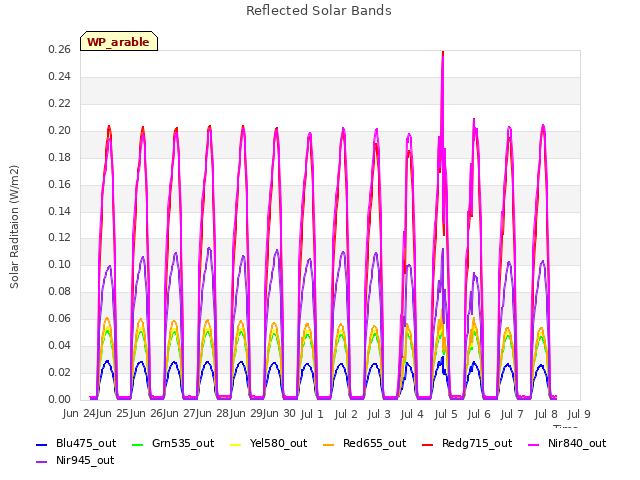Viewport: 640px width, 480px height.
Task: Click the Reflected Solar Bands chart title
Action: [319, 11]
